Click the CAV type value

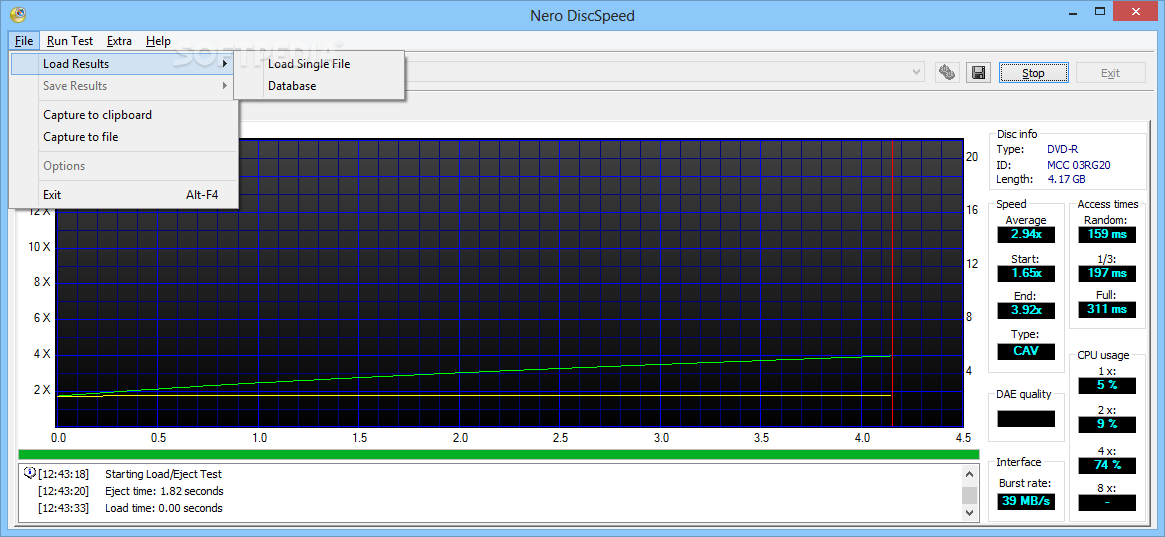[x=1025, y=351]
